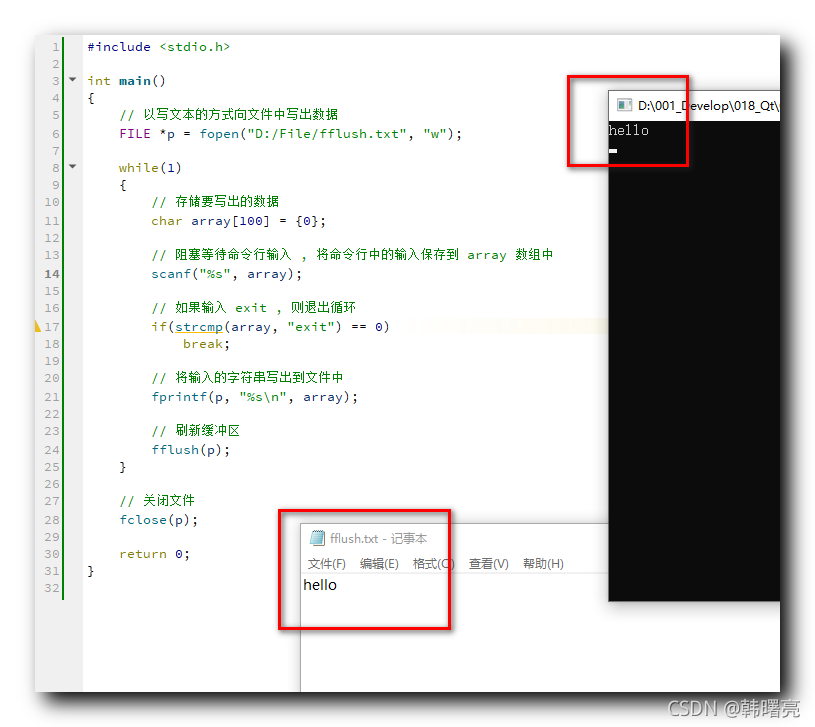This screenshot has height=727, width=815.
Task: Click the console window title bar icon
Action: pos(624,105)
